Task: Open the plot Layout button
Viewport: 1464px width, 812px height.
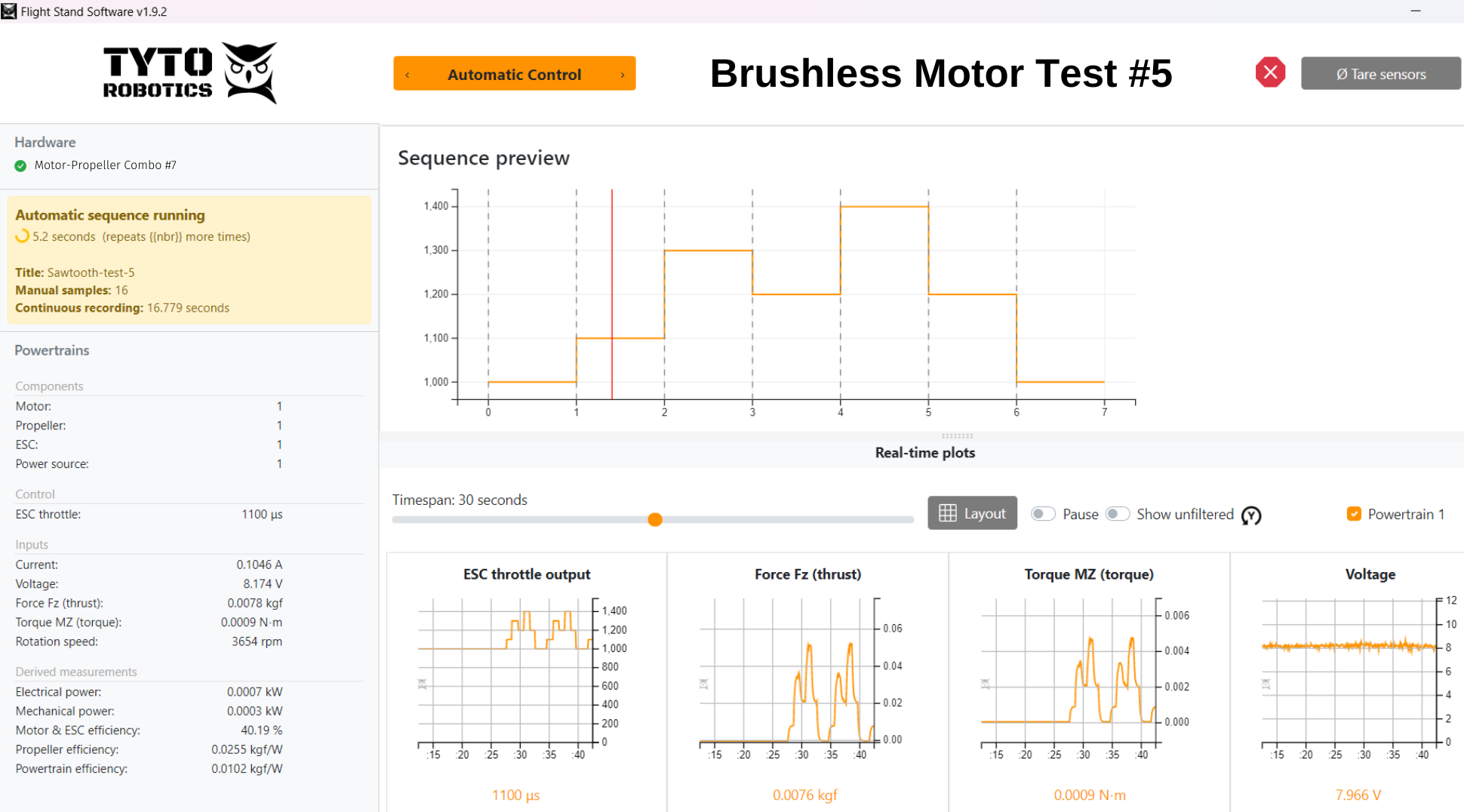Action: point(972,513)
